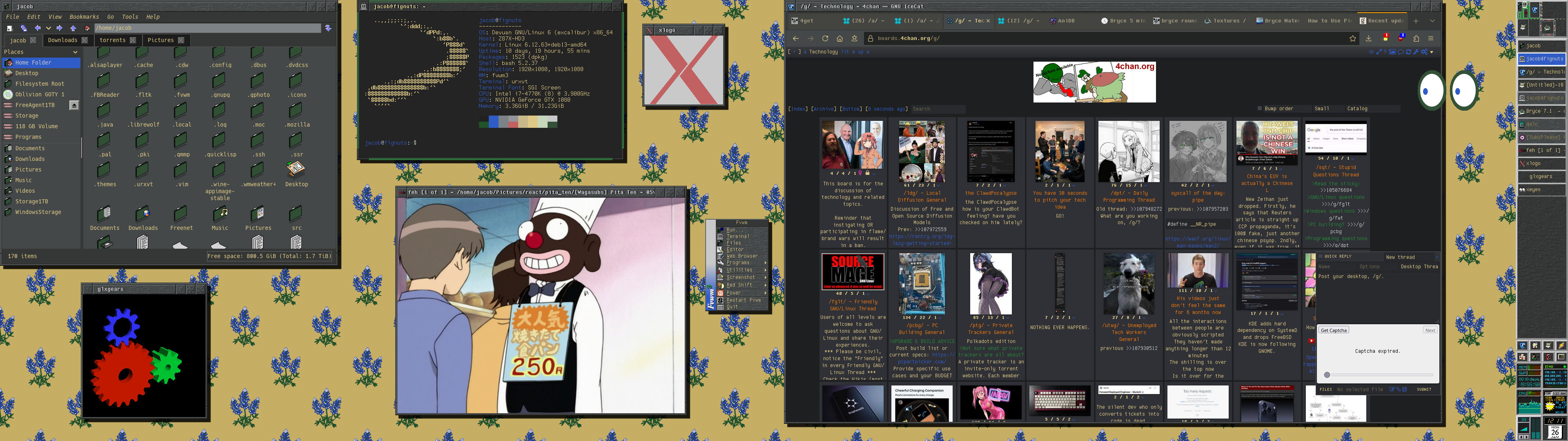Open the browser downloads icon
Viewport: 1568px width, 441px height.
[1368, 38]
